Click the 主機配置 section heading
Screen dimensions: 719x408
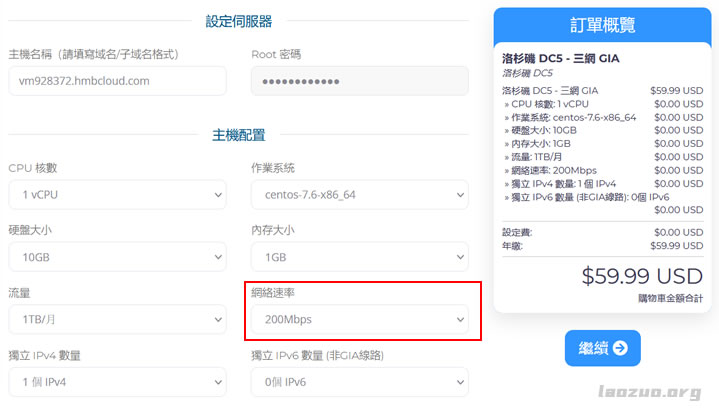[x=238, y=135]
